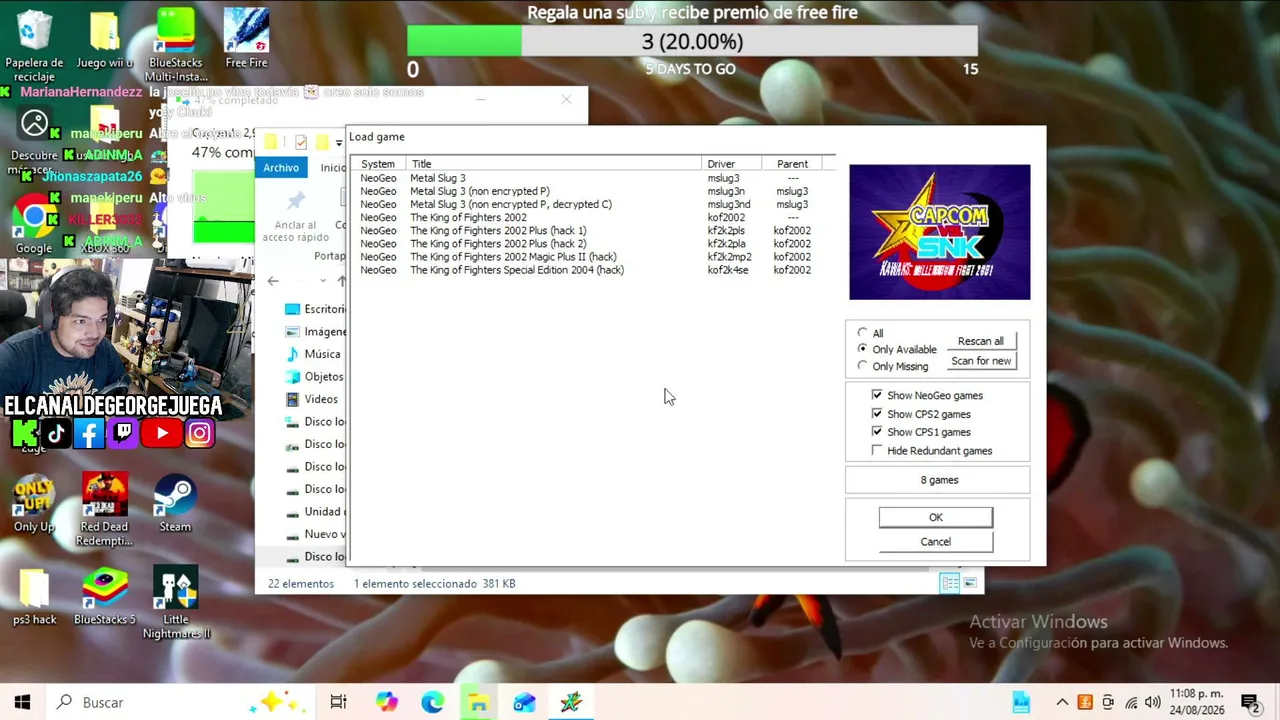The height and width of the screenshot is (720, 1280).
Task: Cancel the Load game dialog
Action: tap(935, 542)
